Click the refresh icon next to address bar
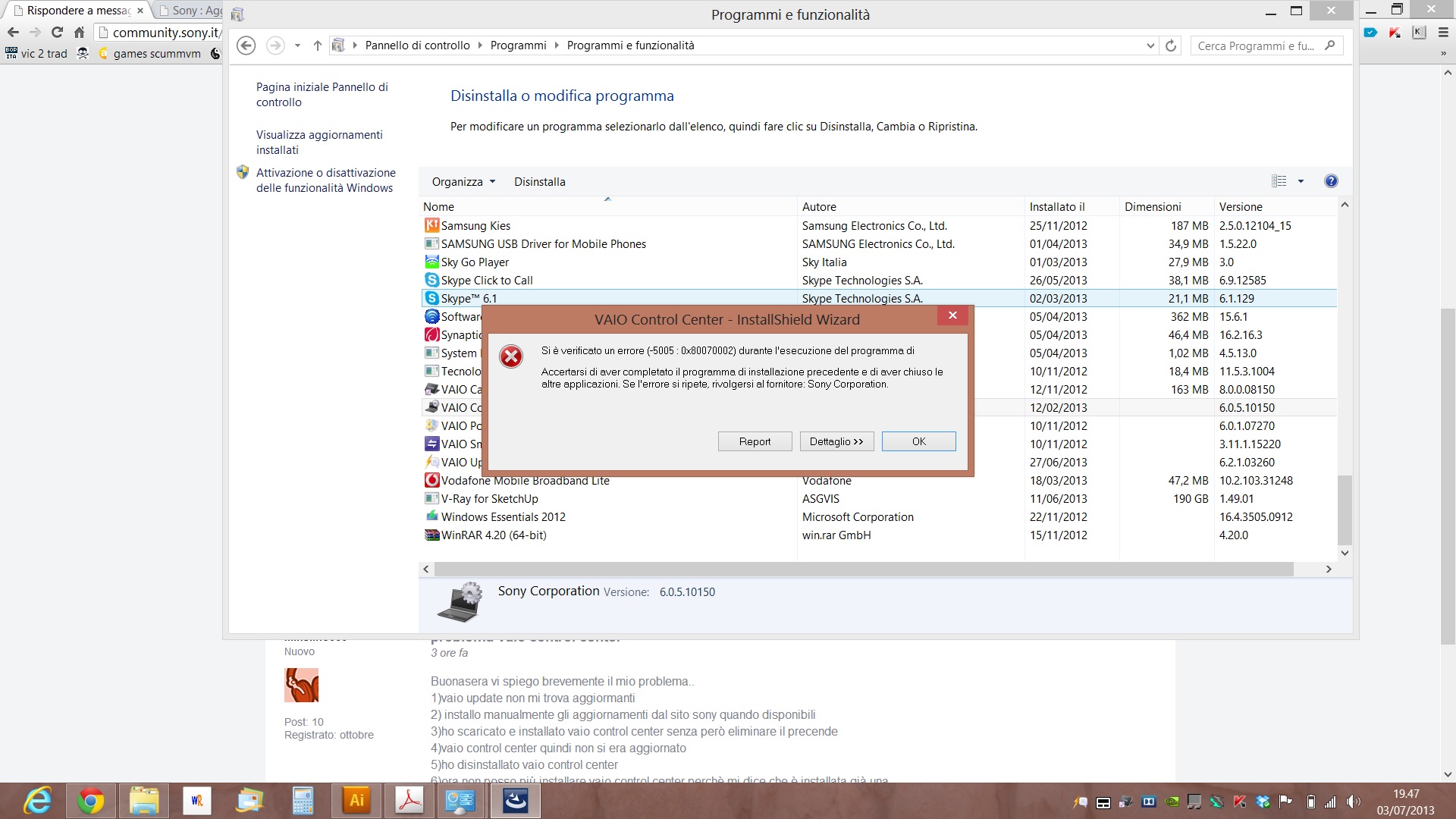 [x=1171, y=45]
